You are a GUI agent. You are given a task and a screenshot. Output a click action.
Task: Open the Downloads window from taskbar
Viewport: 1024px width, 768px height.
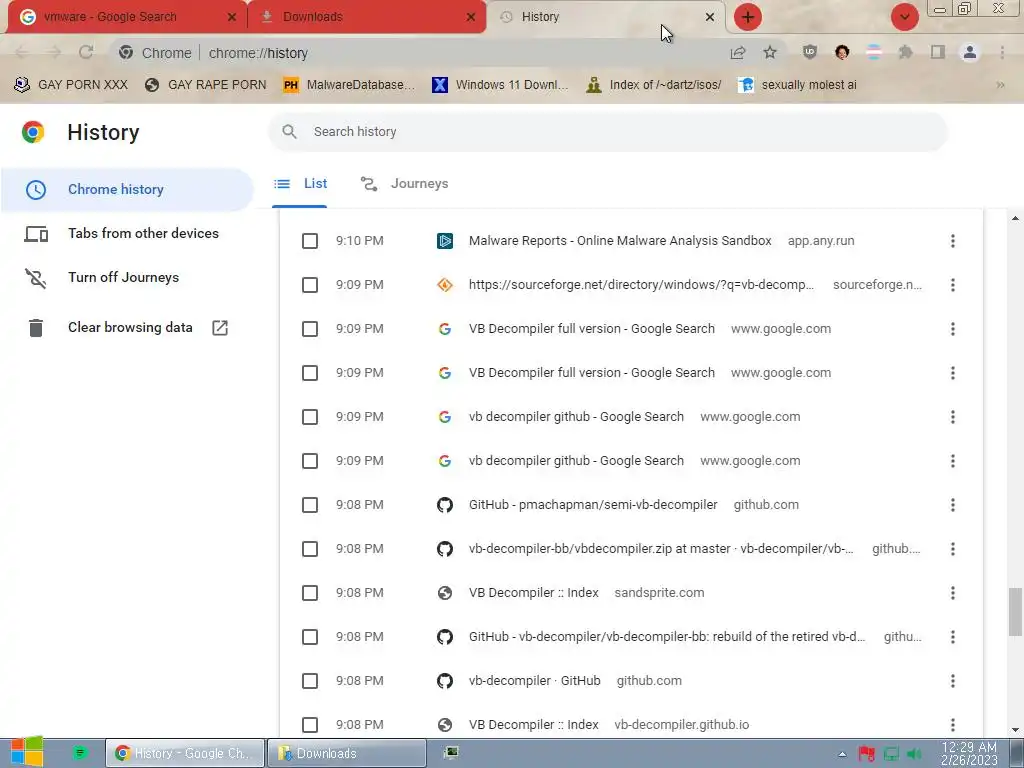(x=347, y=754)
